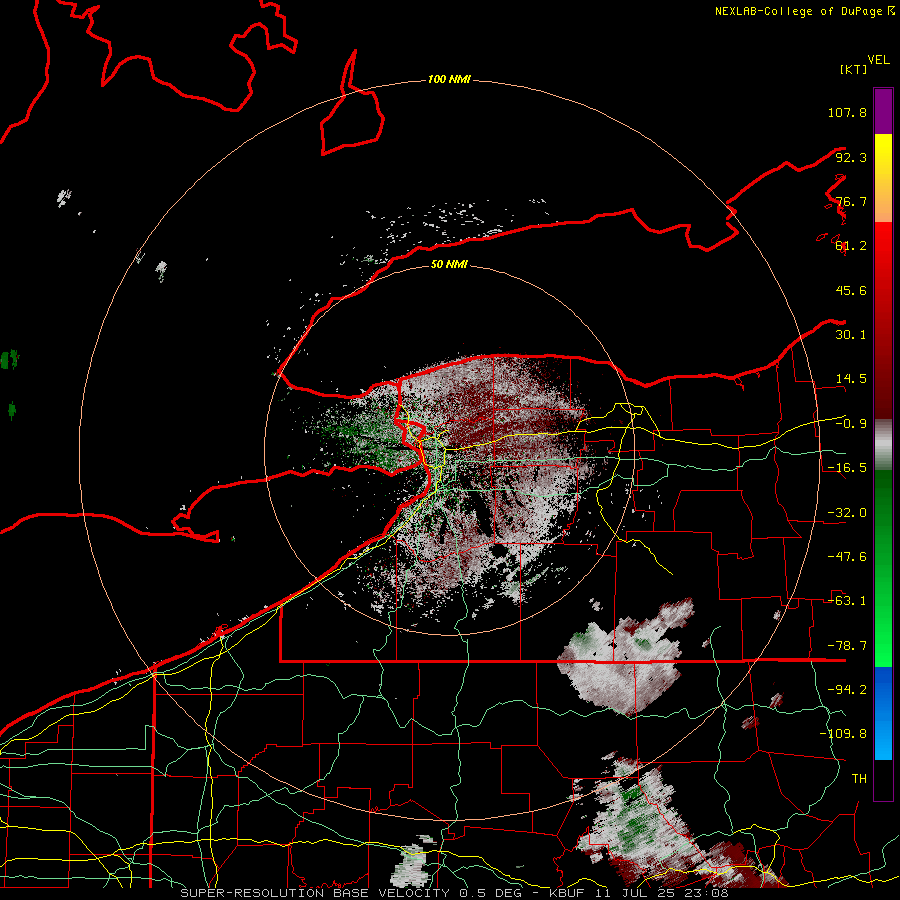The width and height of the screenshot is (900, 900).
Task: Click the [KT] units label
Action: pos(854,69)
